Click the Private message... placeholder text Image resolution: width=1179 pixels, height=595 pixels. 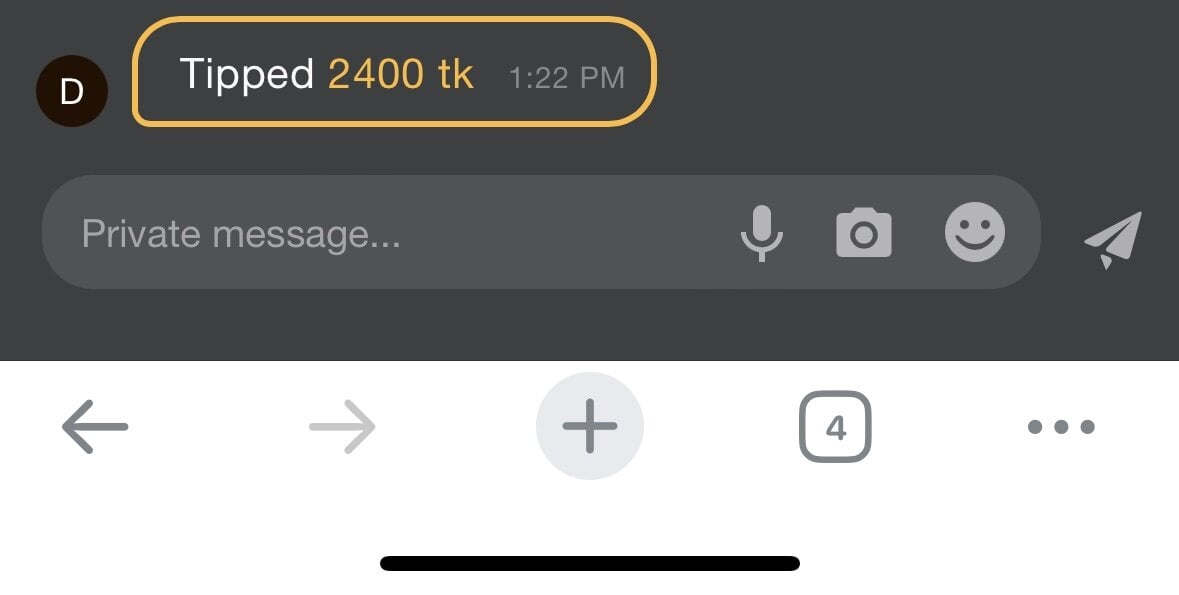pos(241,234)
